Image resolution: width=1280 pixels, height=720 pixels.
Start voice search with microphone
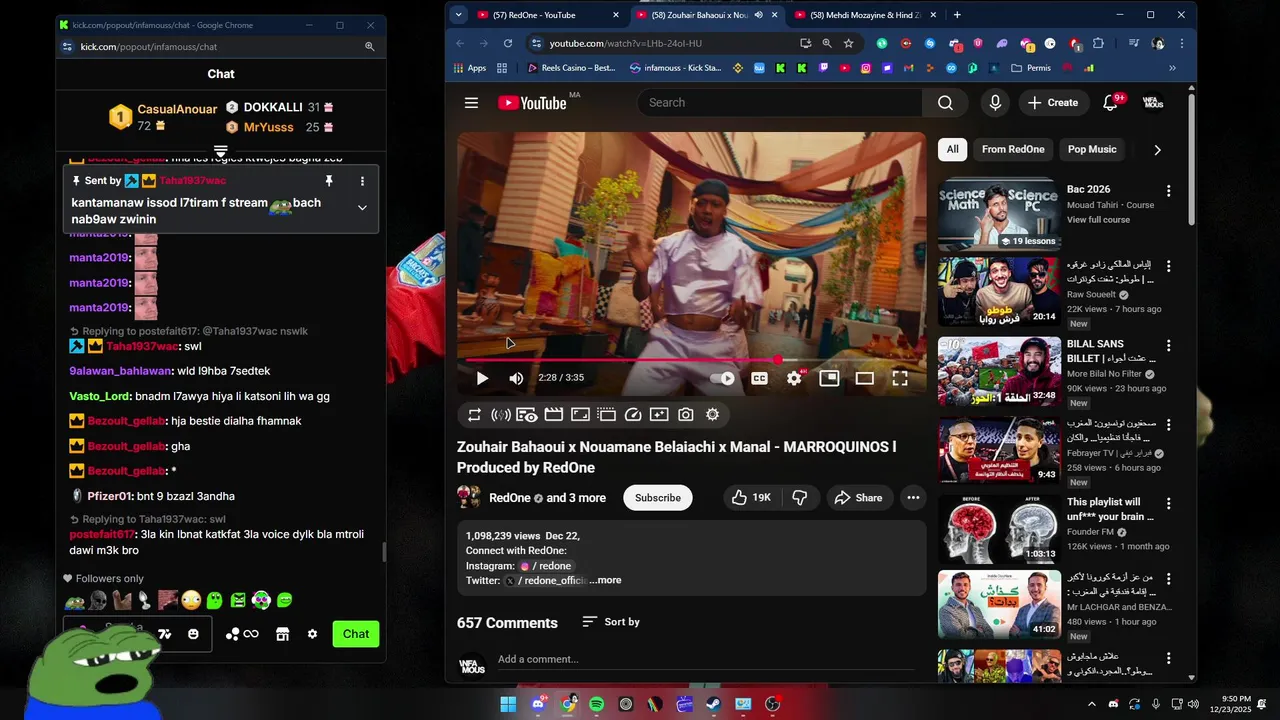coord(995,103)
